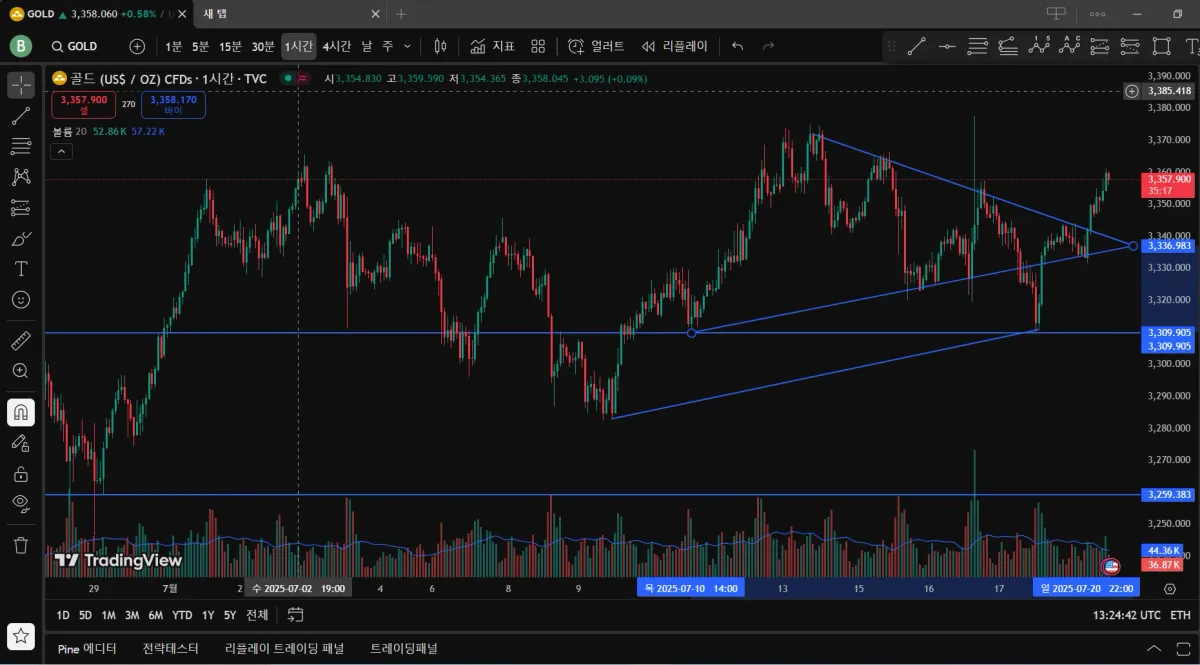Select the zoom in tool
The image size is (1200, 665).
tap(20, 371)
